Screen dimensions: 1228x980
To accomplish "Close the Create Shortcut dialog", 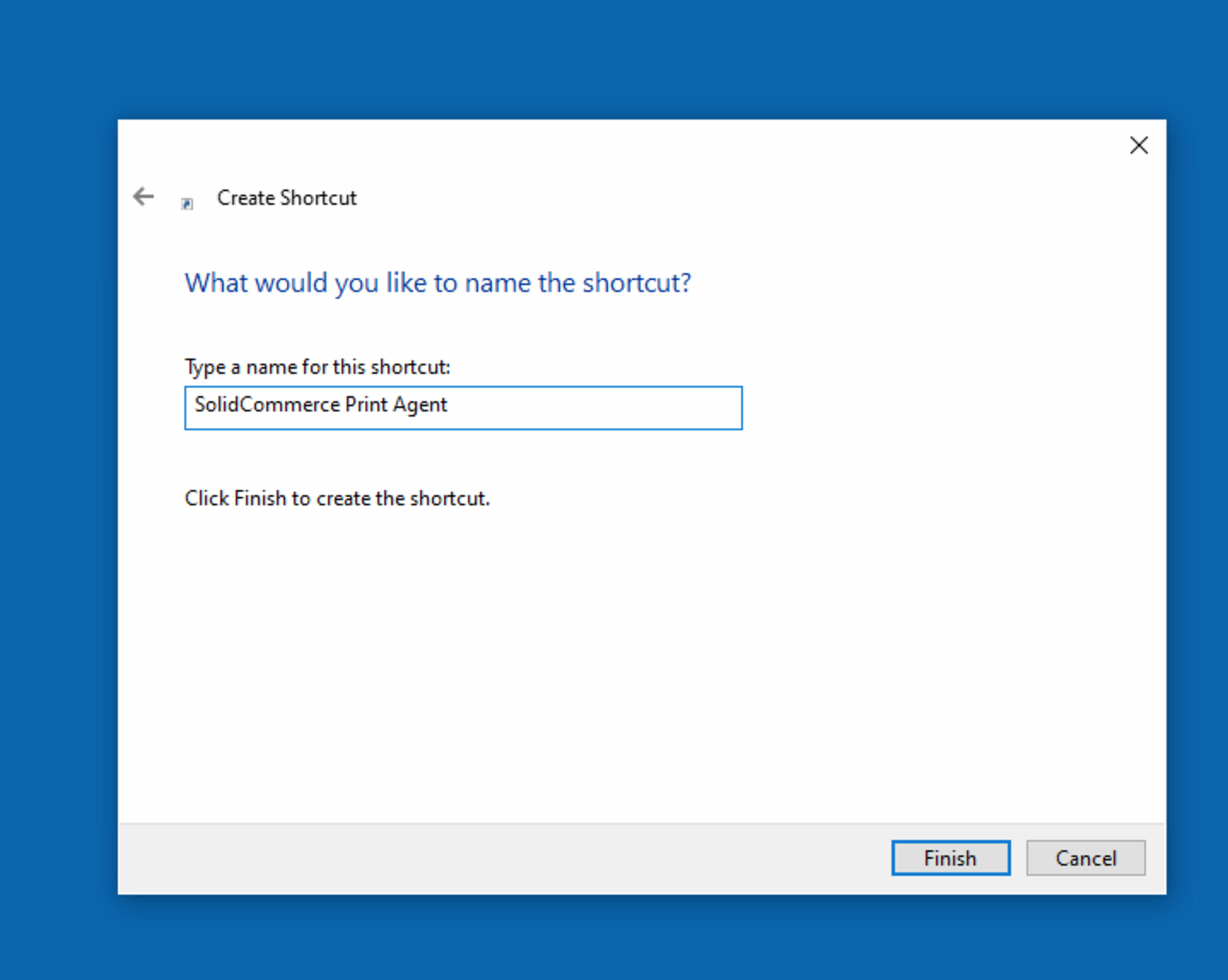I will 1138,145.
